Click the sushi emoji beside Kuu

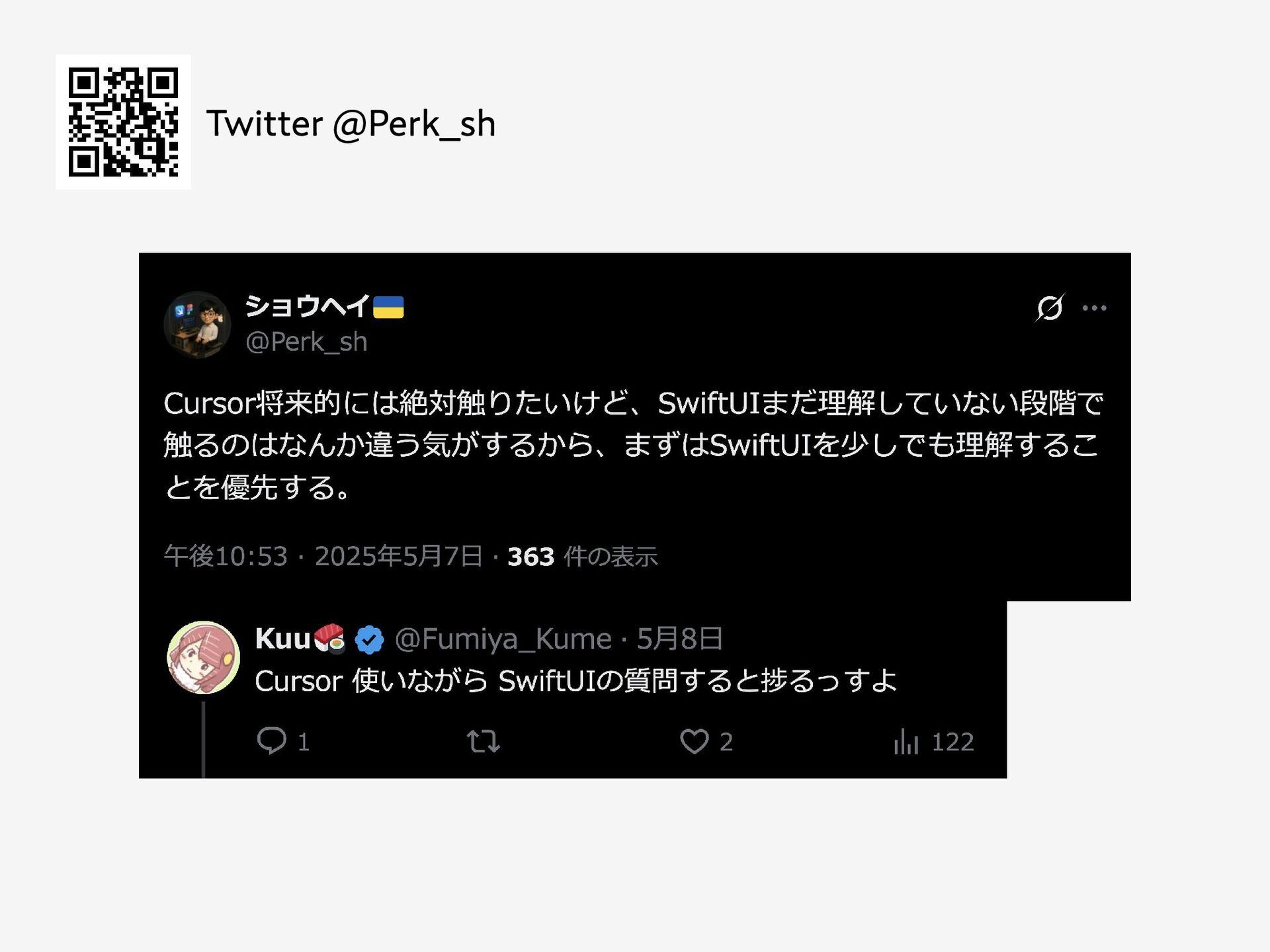point(329,639)
